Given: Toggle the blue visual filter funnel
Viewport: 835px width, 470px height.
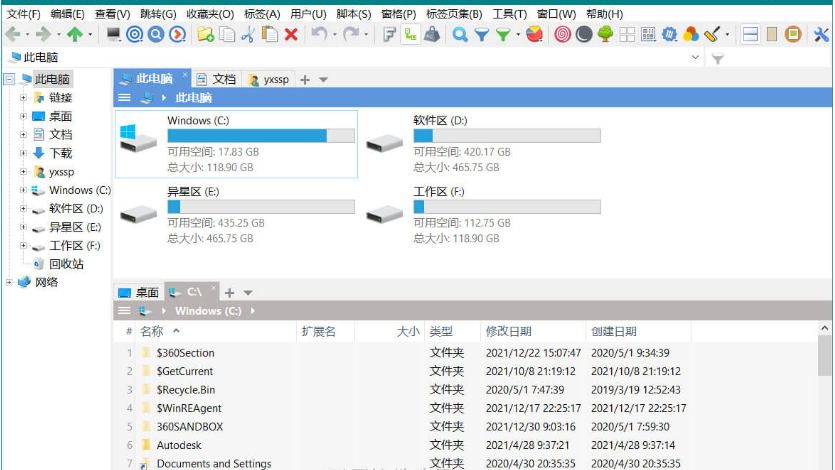Looking at the screenshot, I should click(481, 35).
